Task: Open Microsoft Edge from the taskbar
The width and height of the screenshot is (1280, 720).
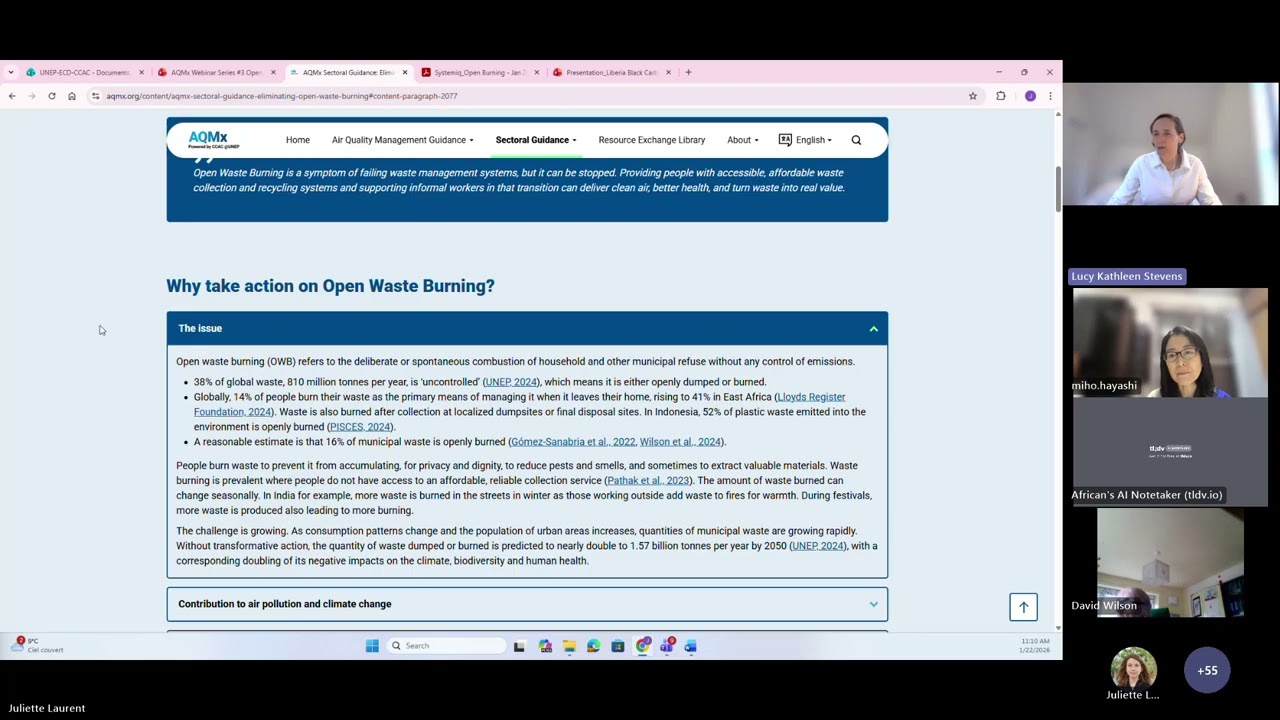Action: [593, 646]
